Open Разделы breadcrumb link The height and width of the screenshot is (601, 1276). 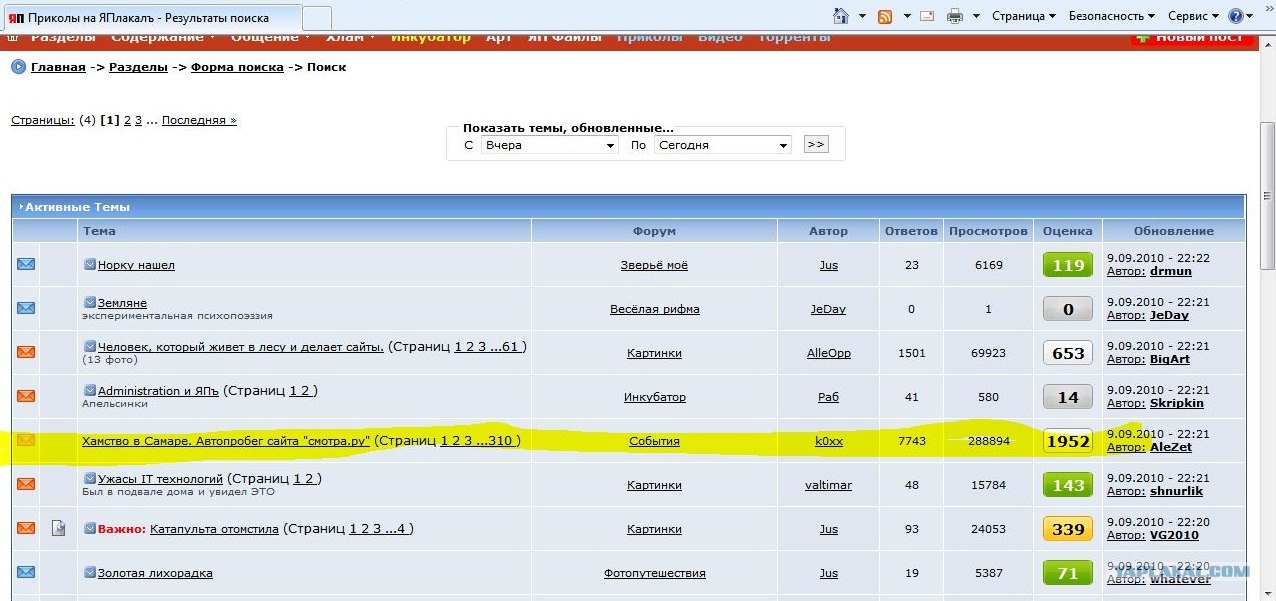138,67
